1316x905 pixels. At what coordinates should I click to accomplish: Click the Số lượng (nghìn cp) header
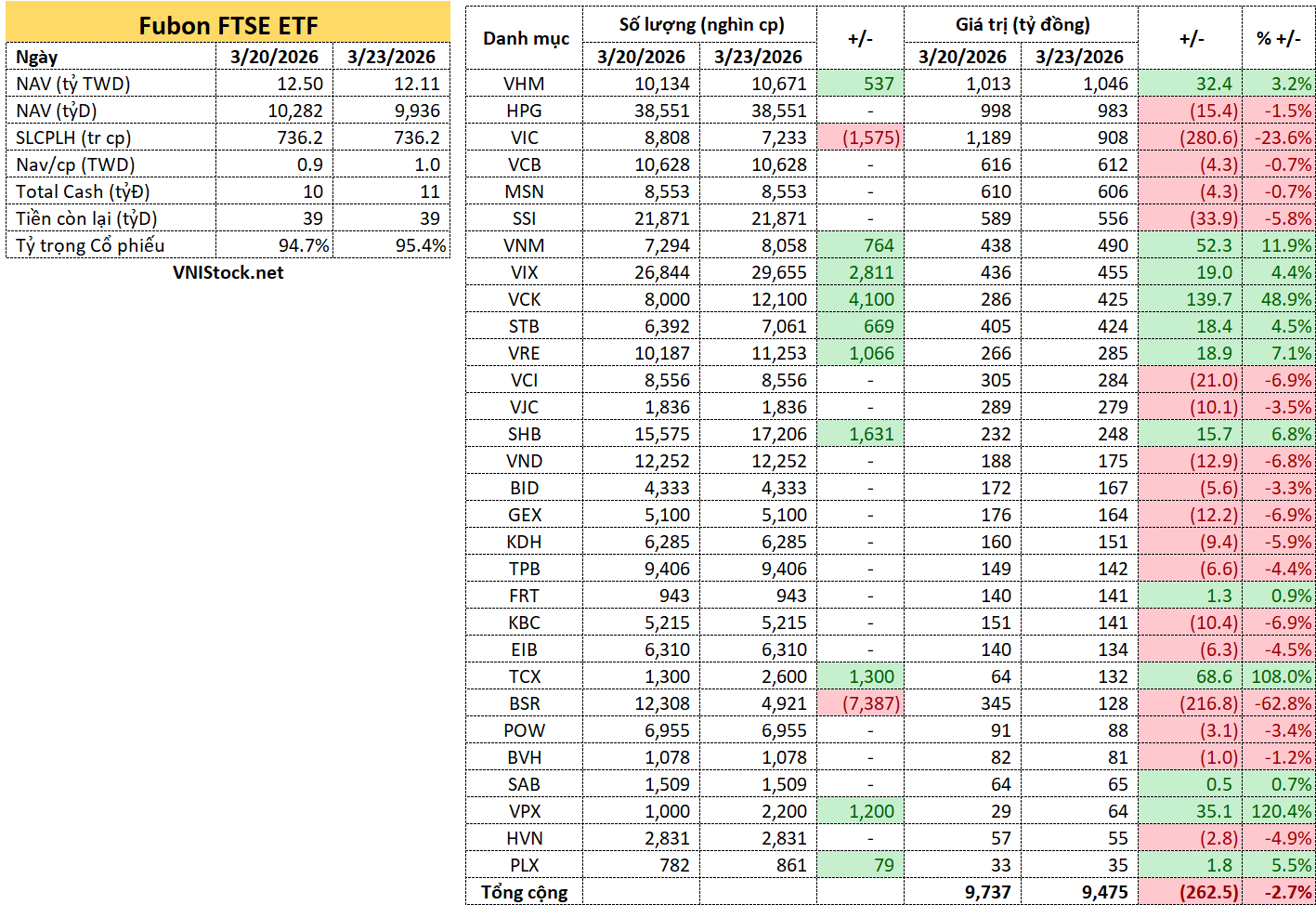[x=700, y=25]
